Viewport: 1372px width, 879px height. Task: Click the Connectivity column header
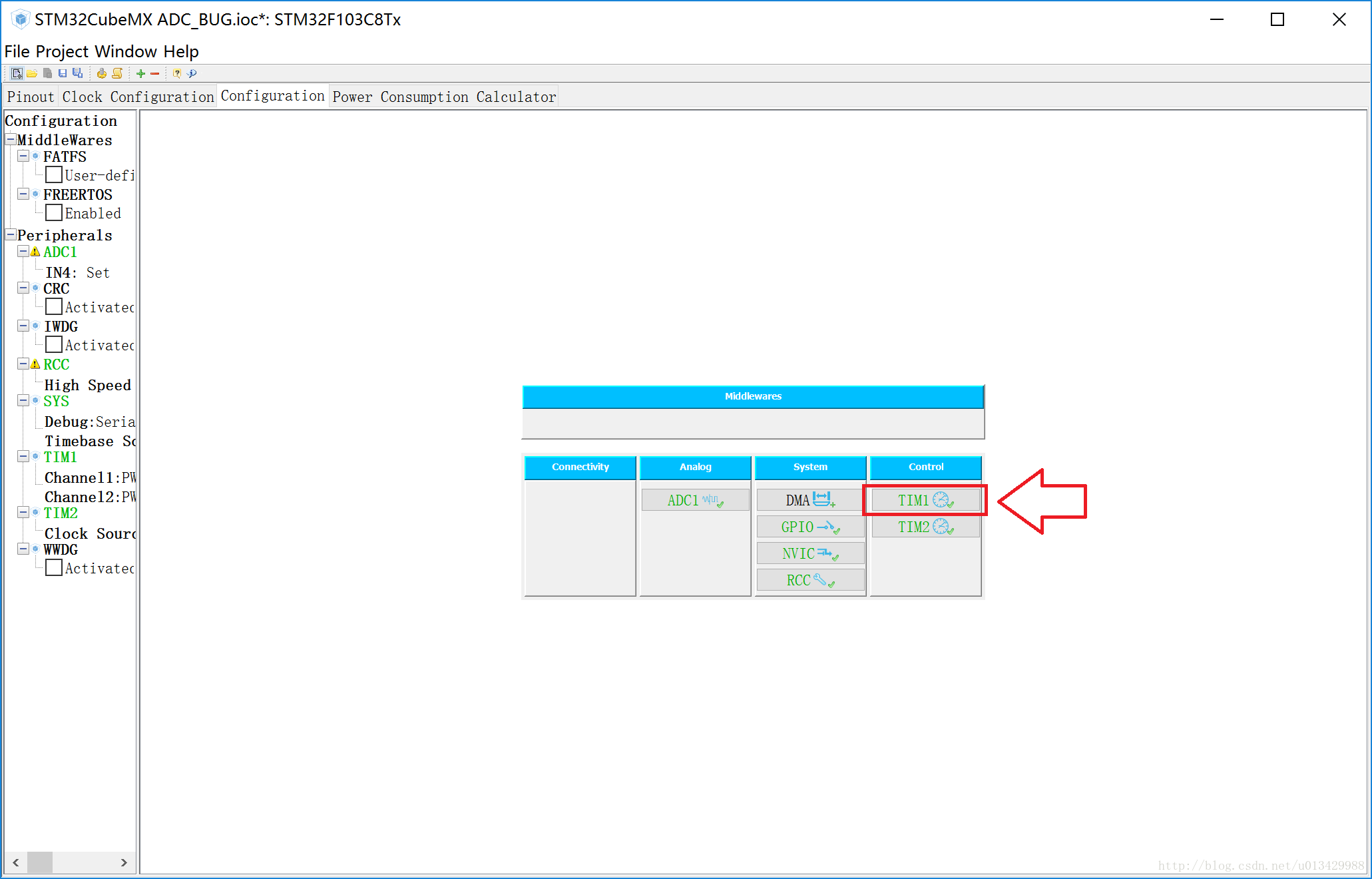[x=580, y=467]
